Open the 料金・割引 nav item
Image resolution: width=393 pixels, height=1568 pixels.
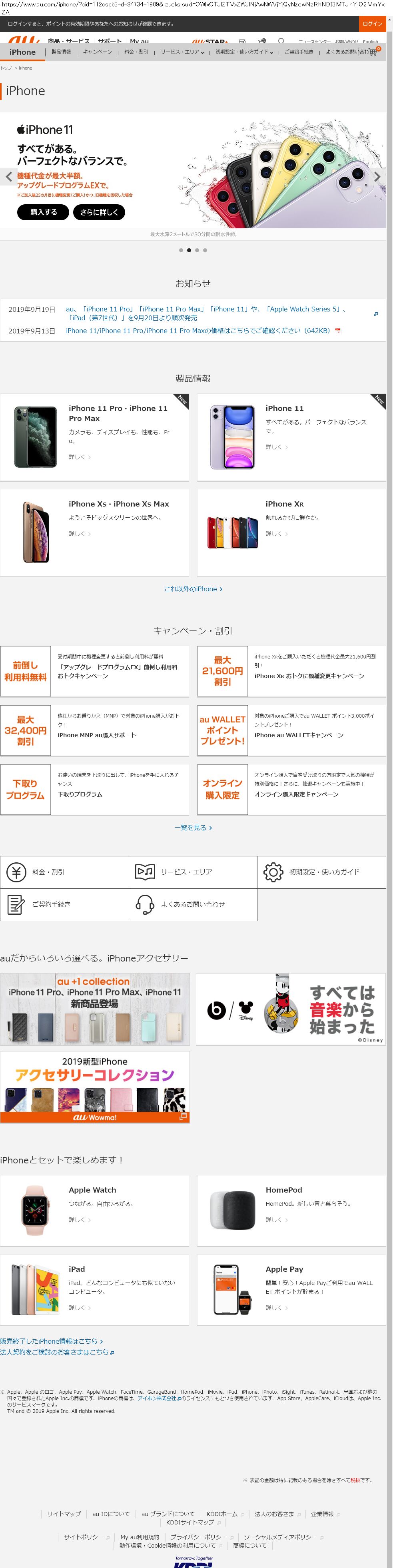pos(136,52)
